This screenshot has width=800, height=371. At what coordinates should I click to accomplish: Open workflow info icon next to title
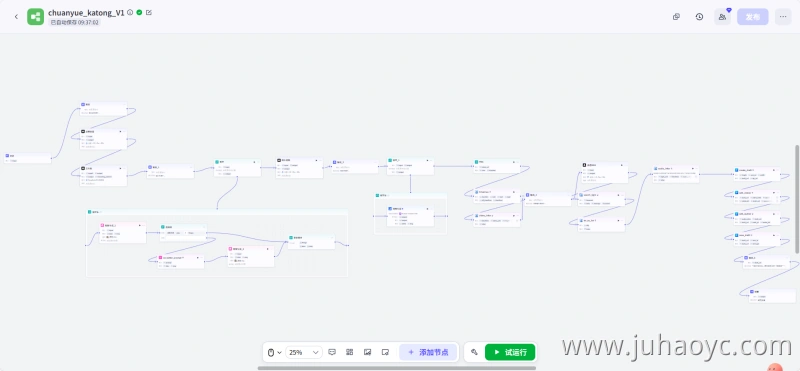[130, 12]
